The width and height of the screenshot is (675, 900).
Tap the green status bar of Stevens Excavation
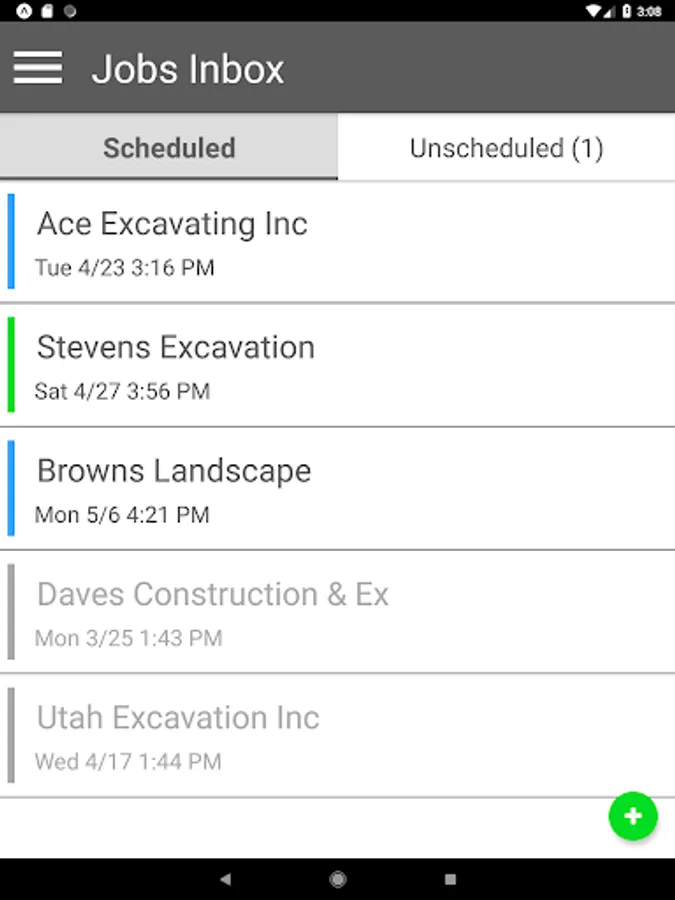tap(11, 364)
